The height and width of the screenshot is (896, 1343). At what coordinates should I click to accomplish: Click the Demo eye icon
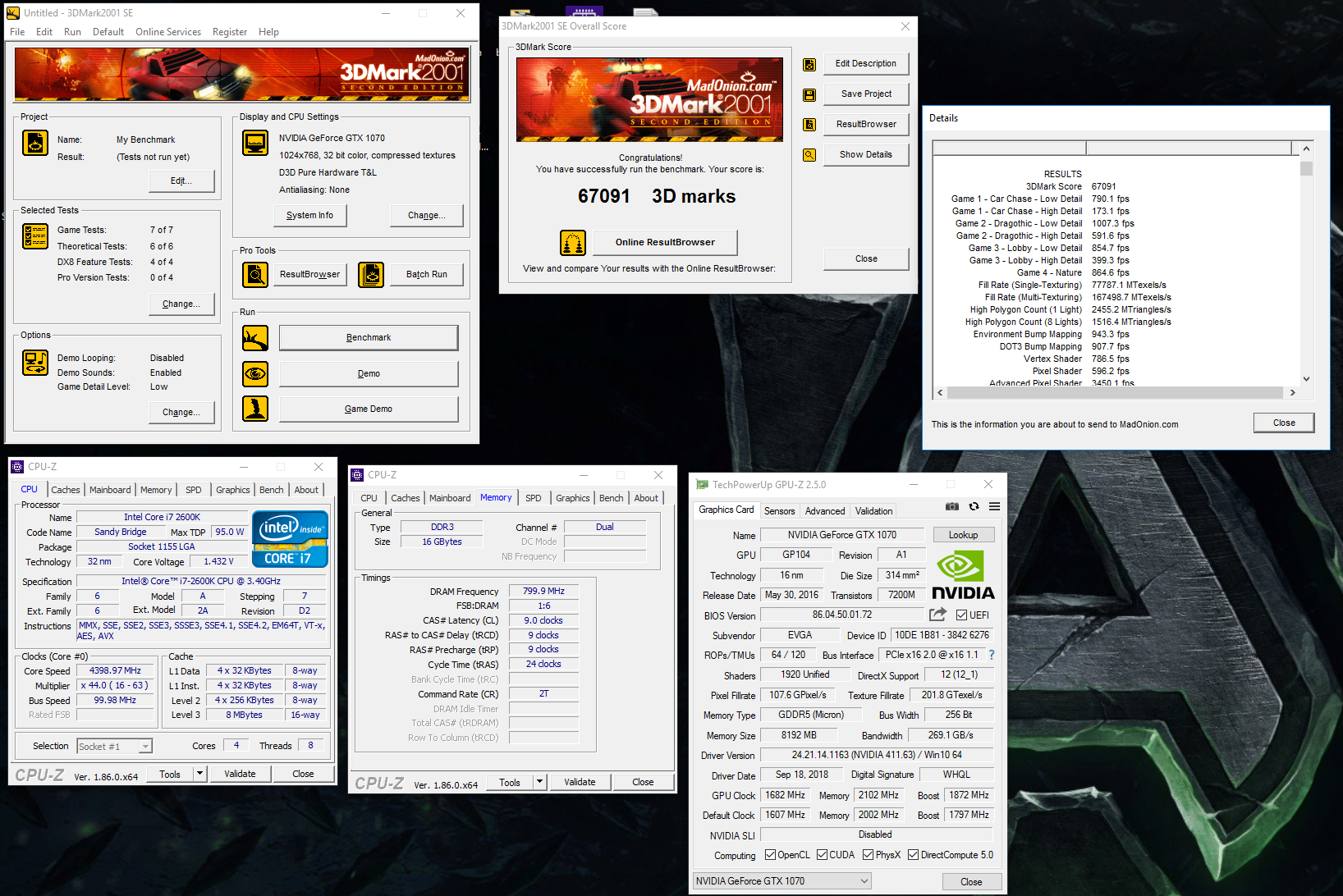click(x=255, y=373)
